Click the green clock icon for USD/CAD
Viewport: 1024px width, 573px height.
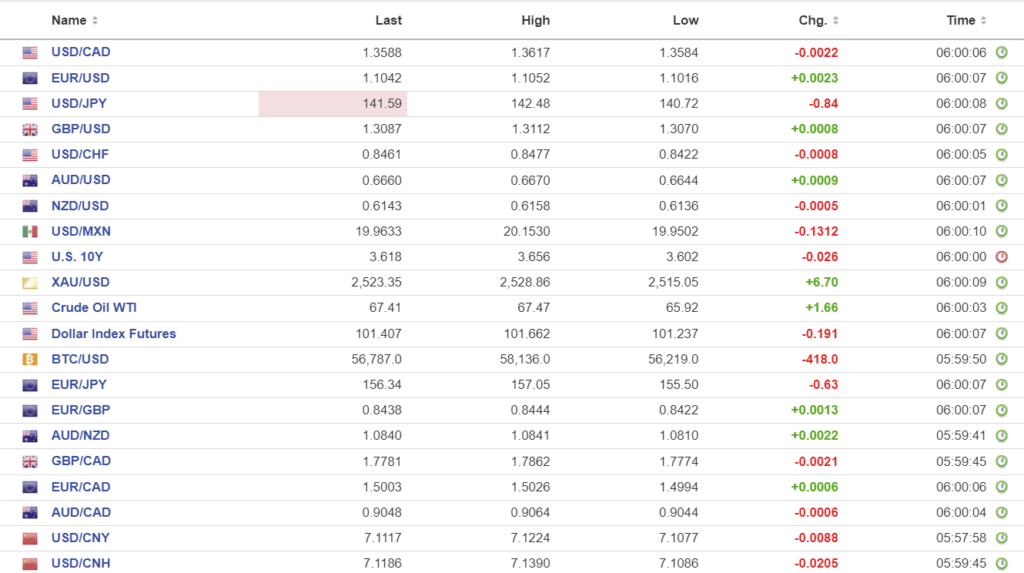pyautogui.click(x=1001, y=52)
